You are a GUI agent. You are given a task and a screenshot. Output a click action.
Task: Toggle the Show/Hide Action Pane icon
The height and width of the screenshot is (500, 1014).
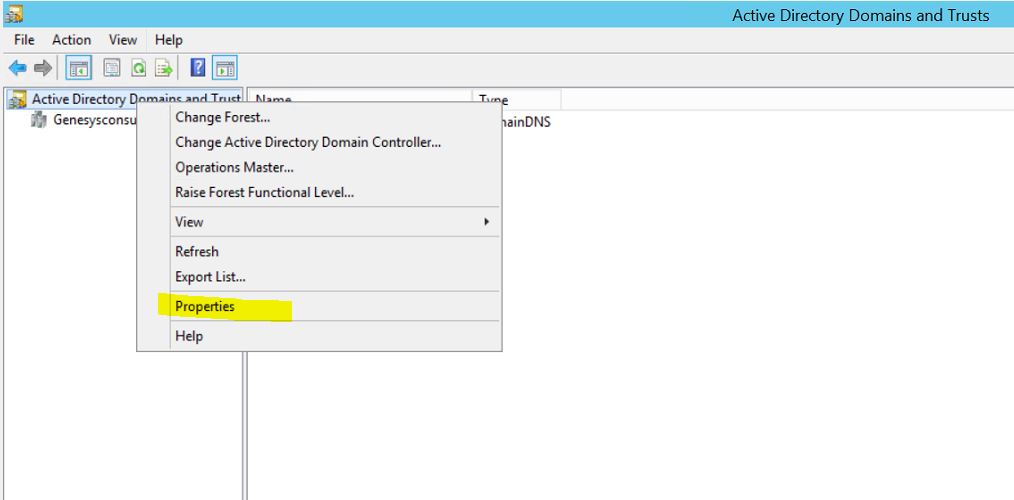point(225,68)
